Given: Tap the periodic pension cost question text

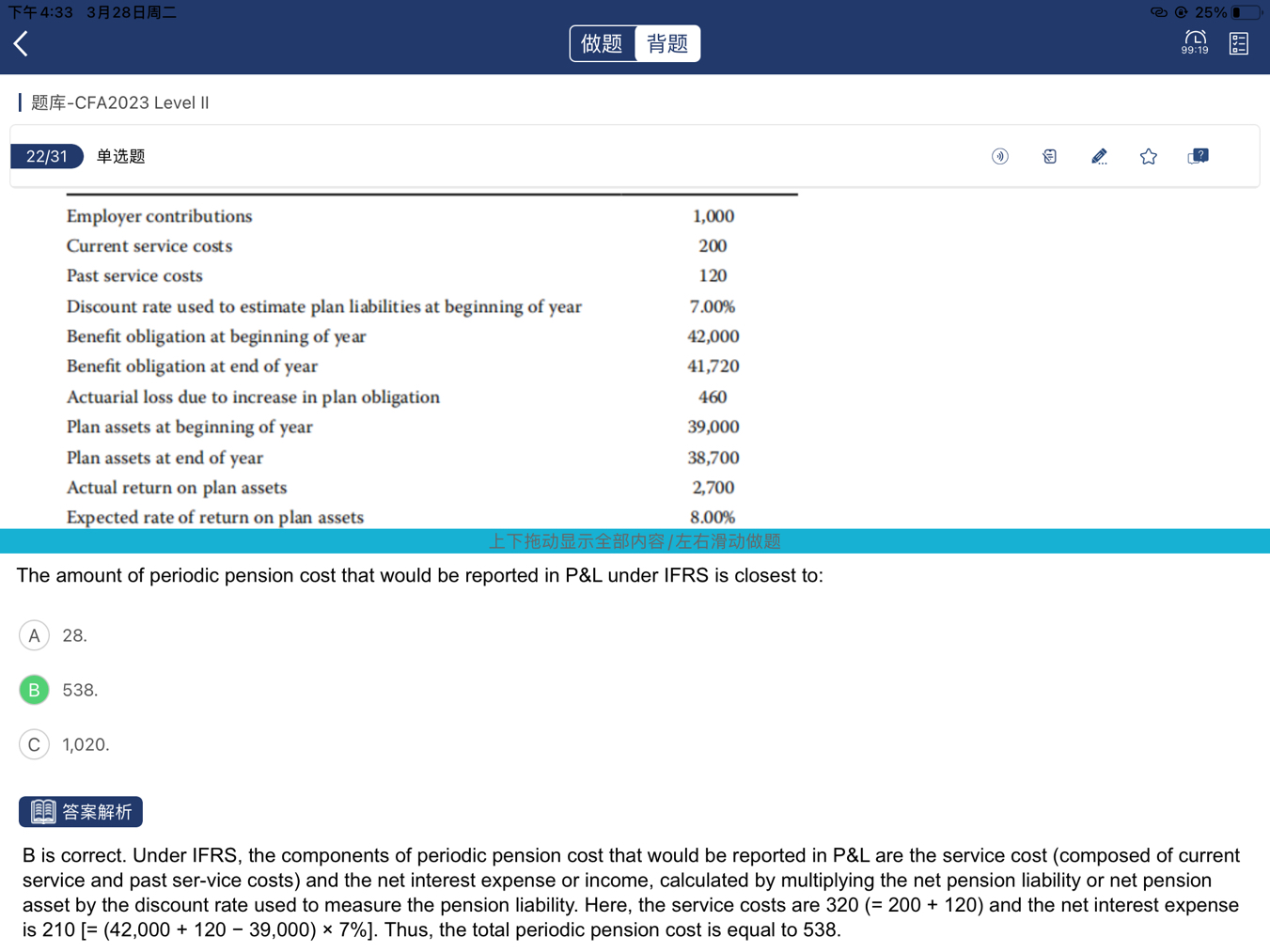Looking at the screenshot, I should (419, 575).
